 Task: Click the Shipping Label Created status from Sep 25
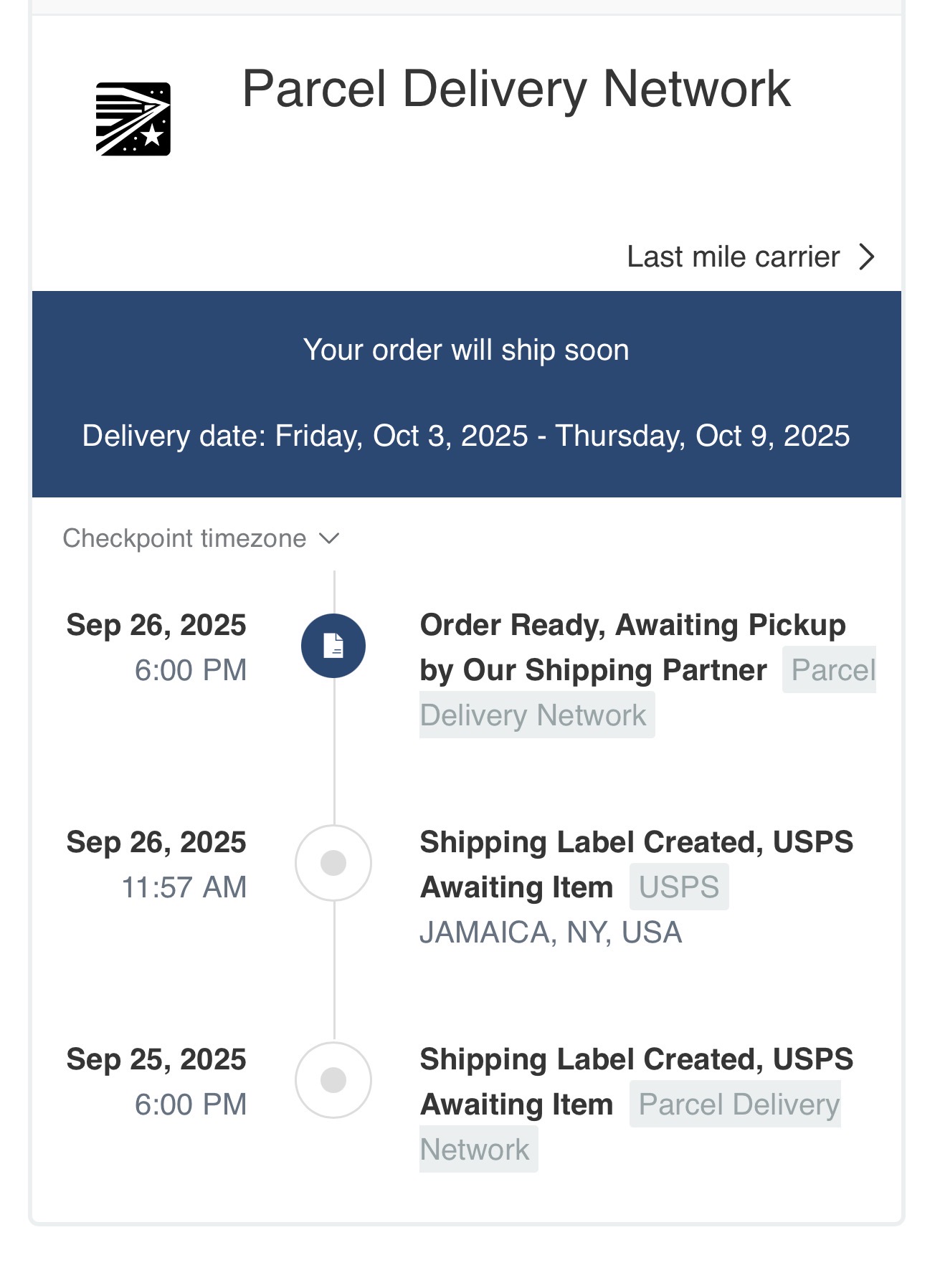[636, 1060]
